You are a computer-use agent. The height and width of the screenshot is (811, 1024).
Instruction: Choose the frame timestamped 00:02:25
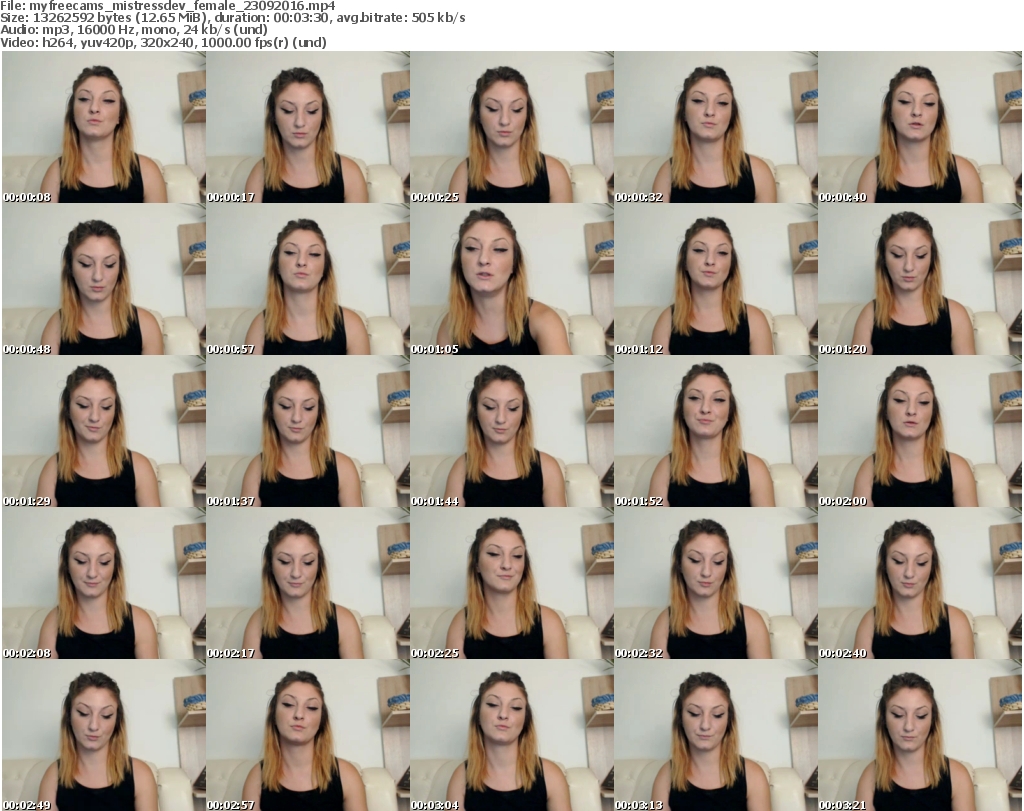[511, 583]
